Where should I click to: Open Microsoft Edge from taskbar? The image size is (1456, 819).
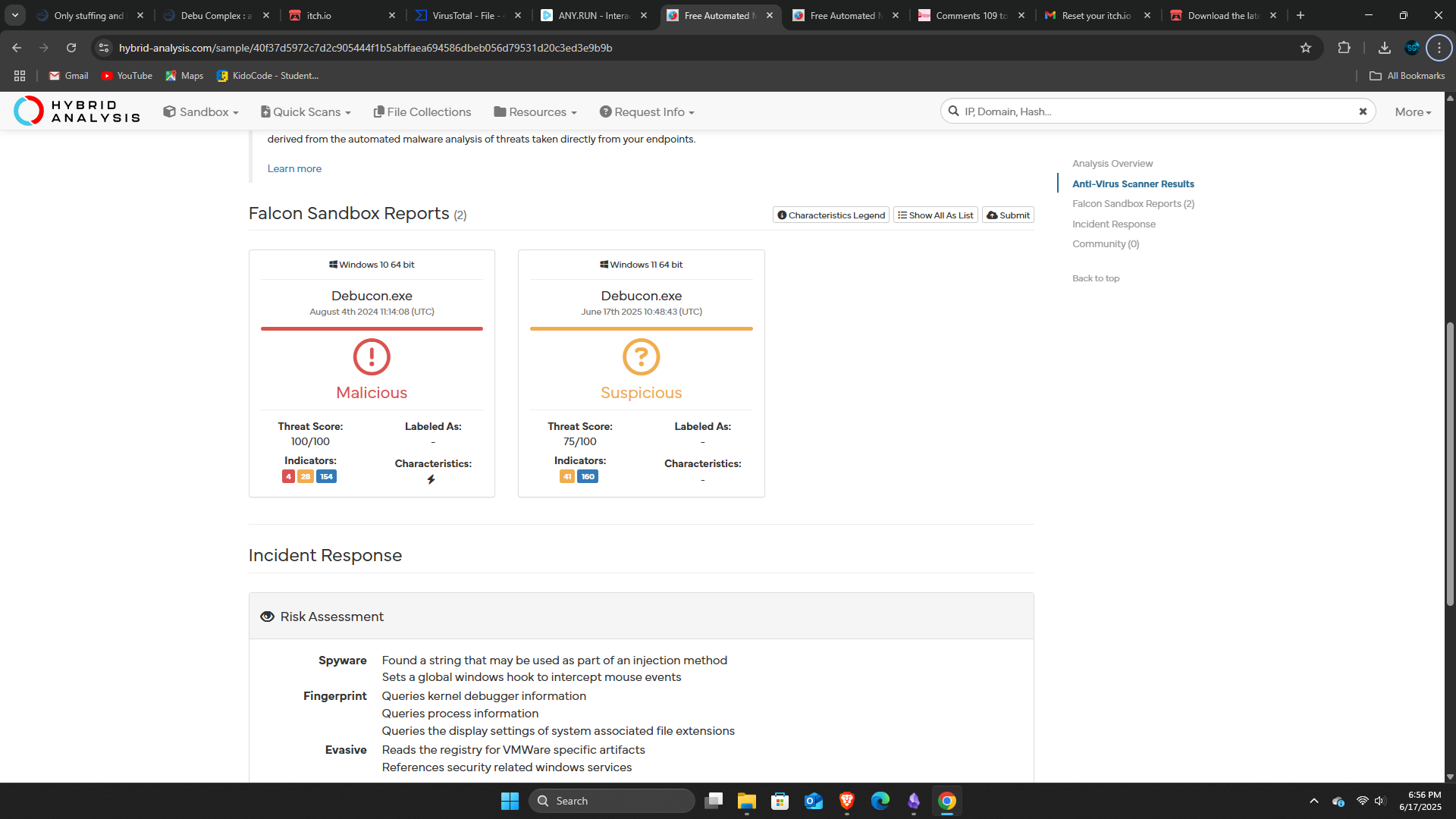click(880, 801)
